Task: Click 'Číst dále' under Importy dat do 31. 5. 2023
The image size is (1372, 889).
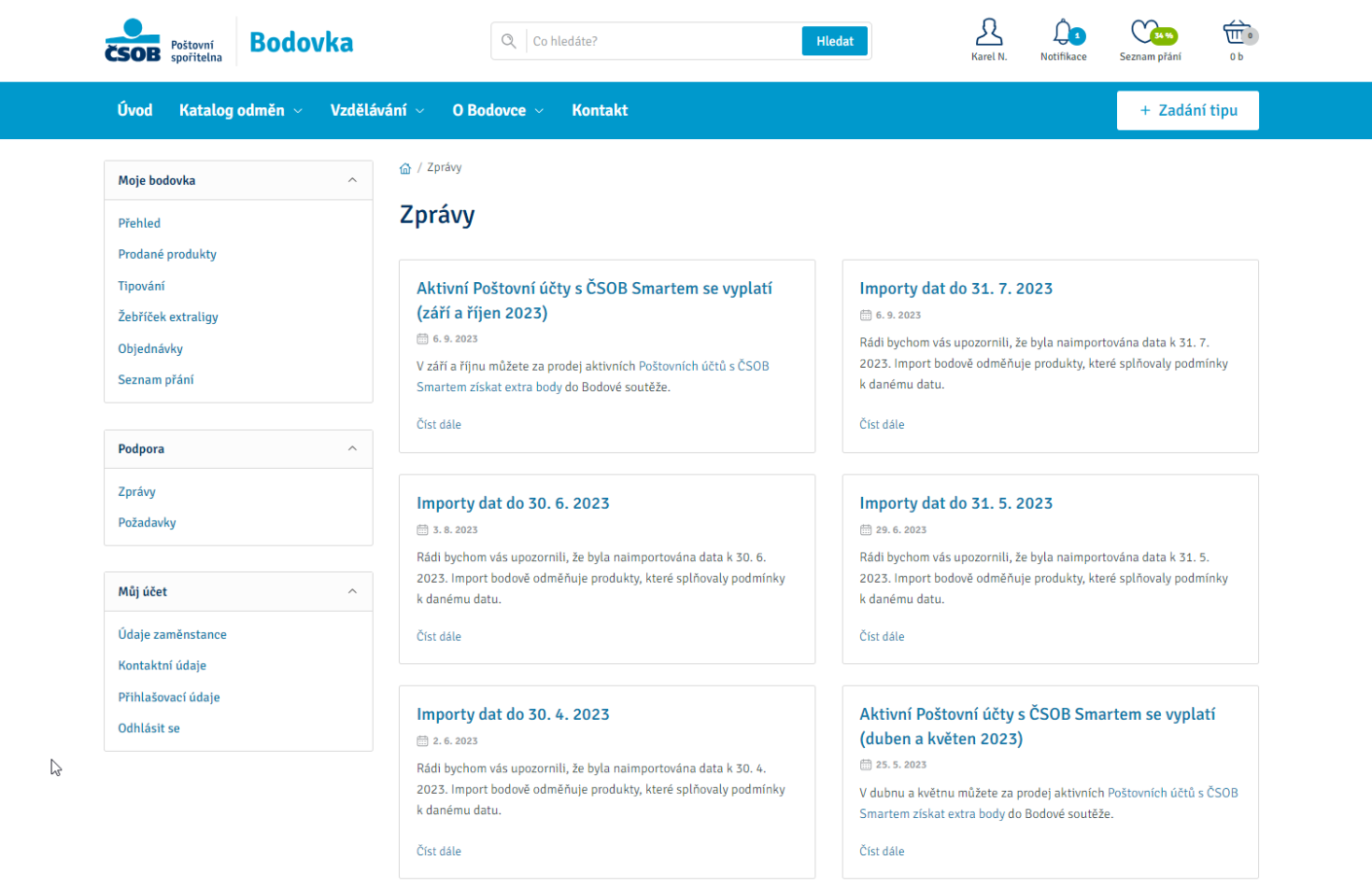Action: pos(882,637)
